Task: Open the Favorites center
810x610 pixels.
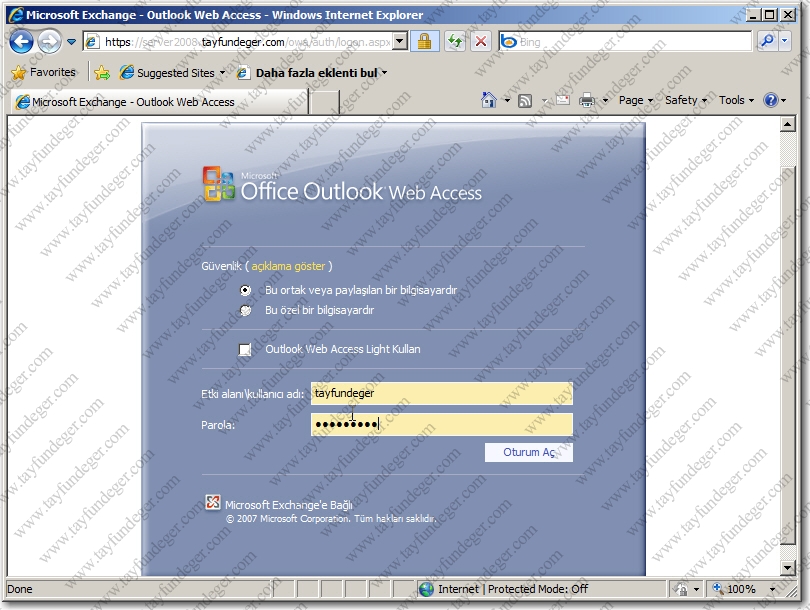Action: coord(43,72)
